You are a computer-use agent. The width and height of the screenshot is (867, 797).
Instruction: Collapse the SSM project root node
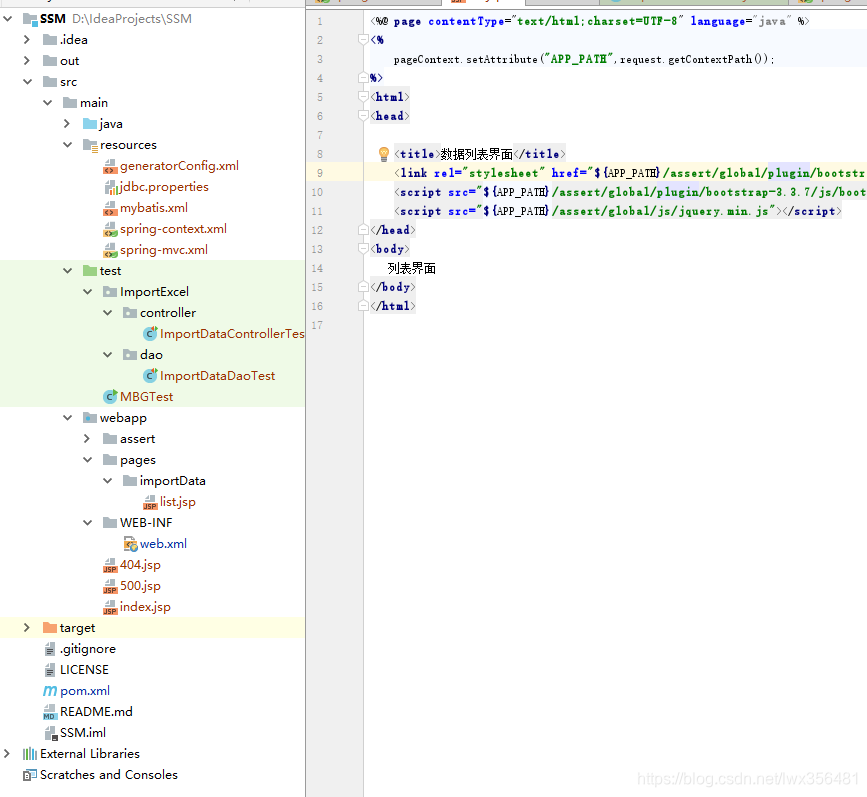coord(8,19)
